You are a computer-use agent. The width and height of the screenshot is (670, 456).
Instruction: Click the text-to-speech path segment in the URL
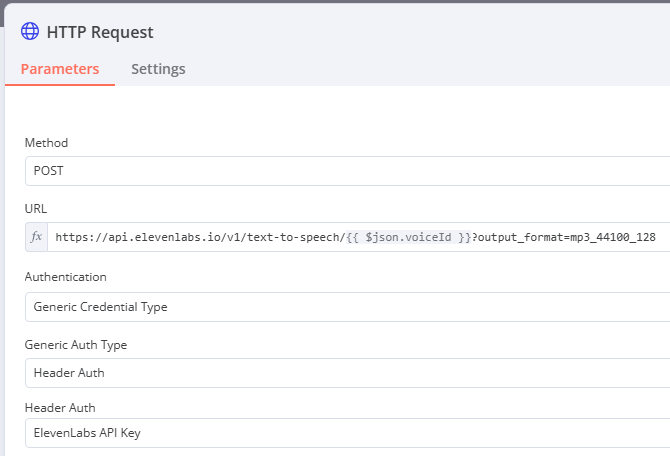click(x=293, y=237)
